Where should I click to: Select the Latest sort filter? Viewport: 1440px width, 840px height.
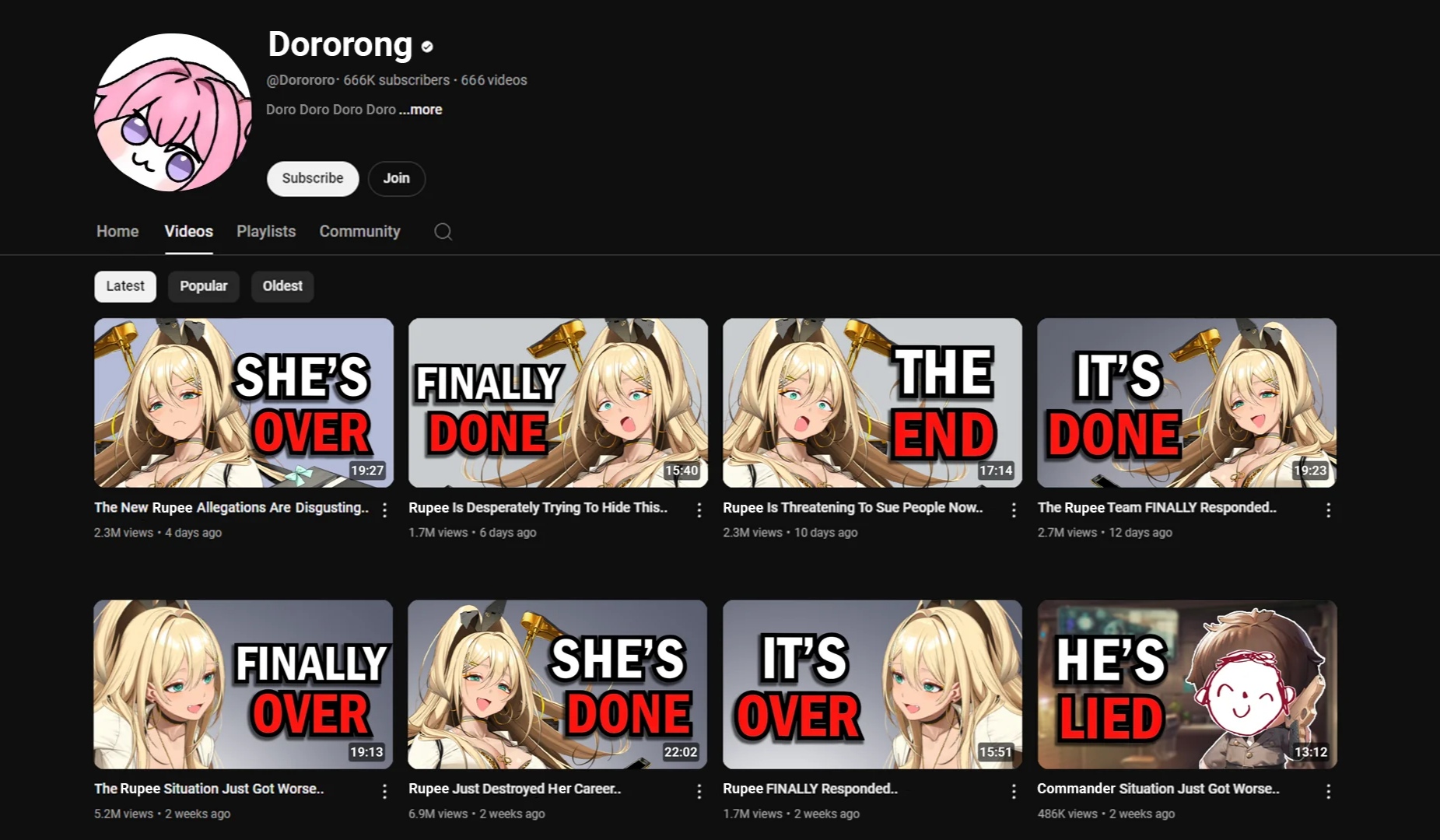click(125, 286)
